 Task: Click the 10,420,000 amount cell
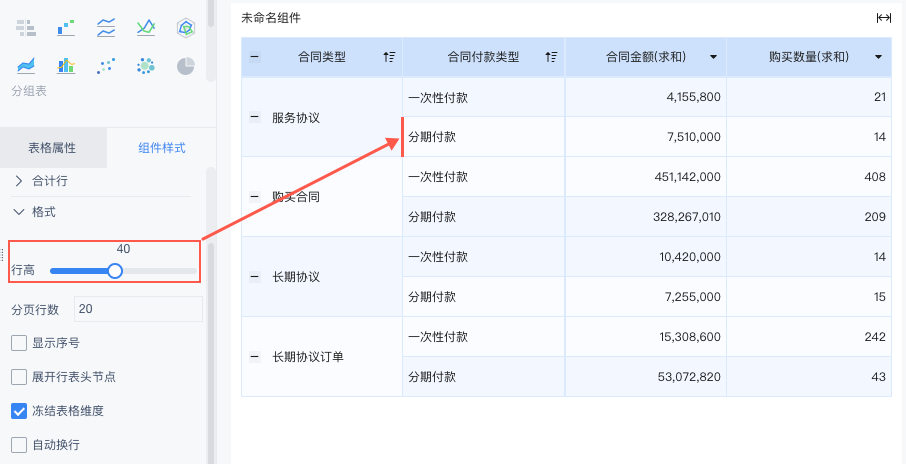646,257
